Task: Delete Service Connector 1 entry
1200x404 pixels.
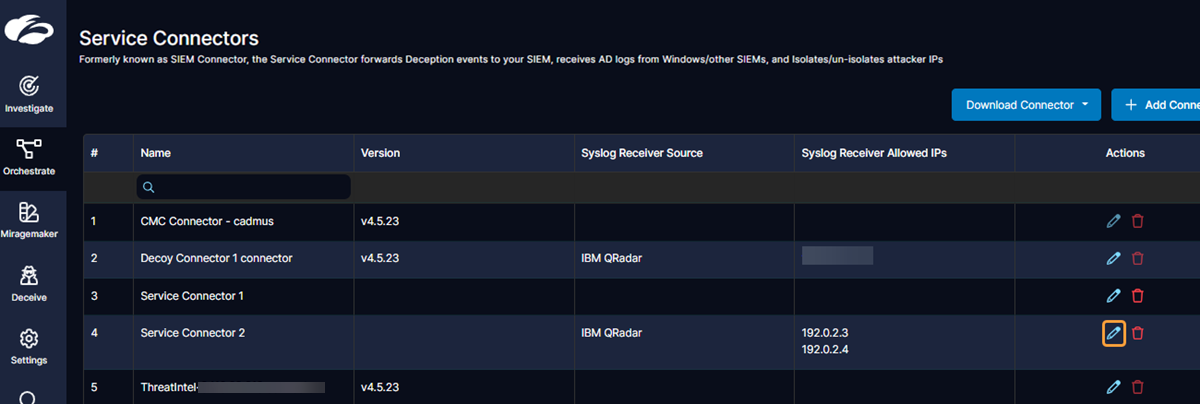Action: click(1137, 295)
